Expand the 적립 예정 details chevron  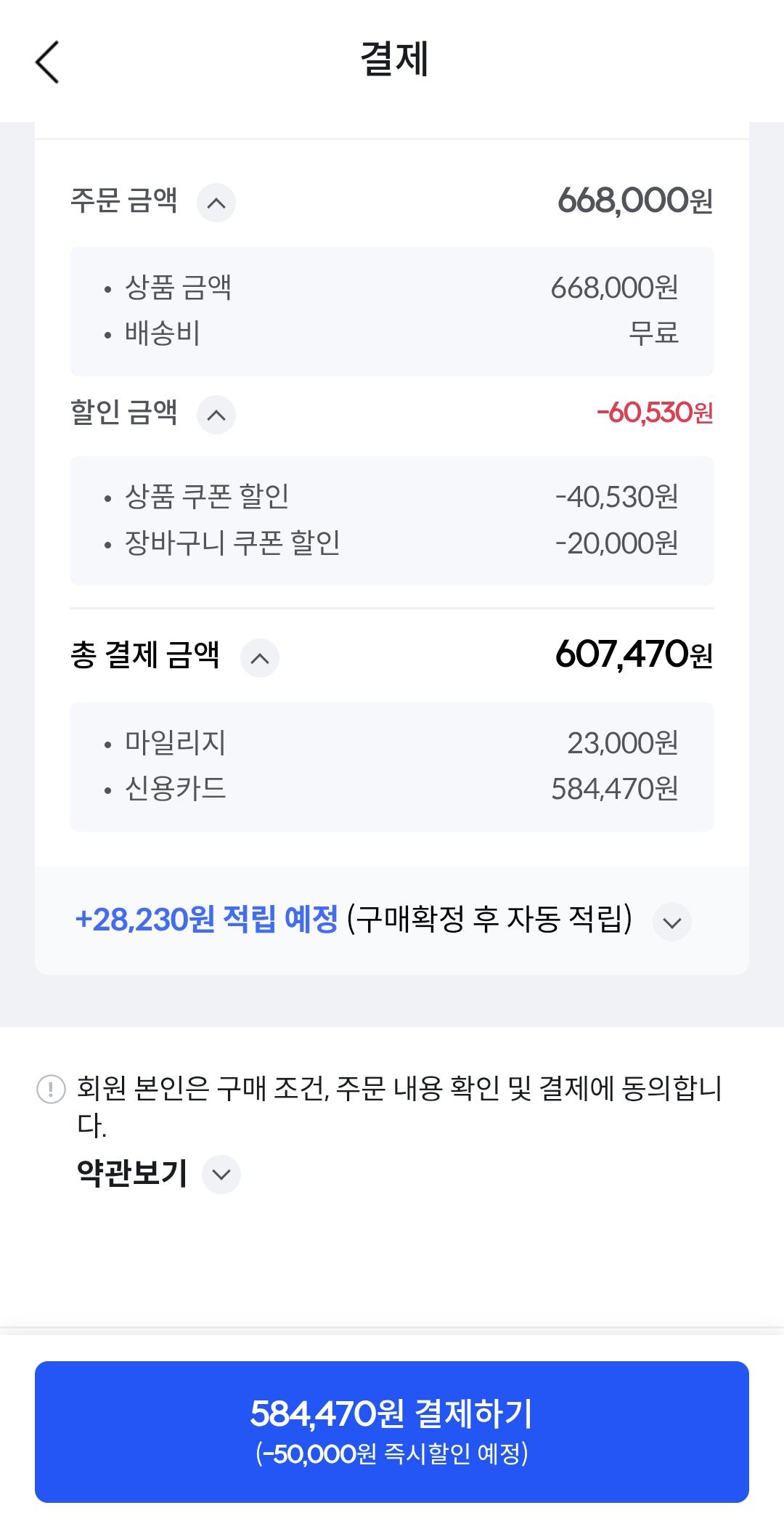672,922
